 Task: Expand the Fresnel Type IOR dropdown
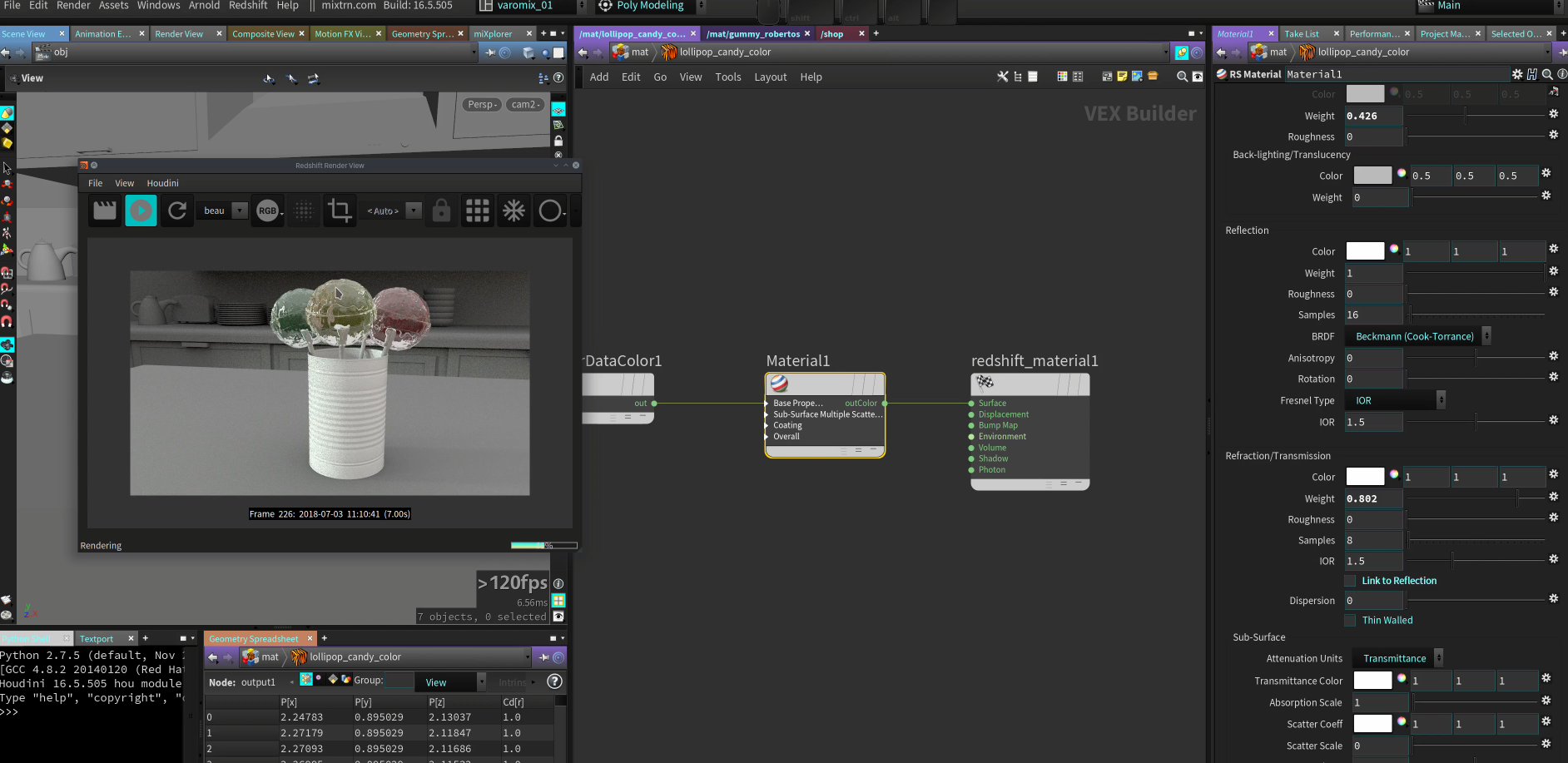click(1399, 400)
